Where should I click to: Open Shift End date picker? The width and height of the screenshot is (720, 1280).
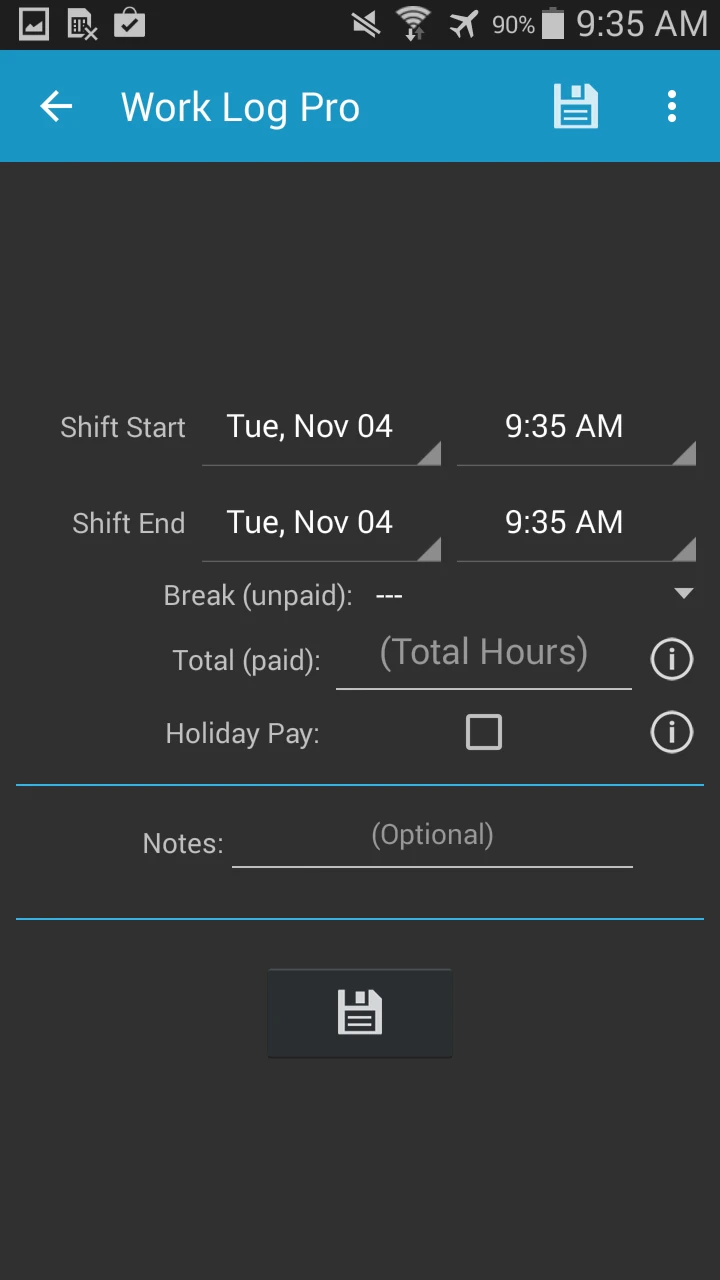[321, 525]
